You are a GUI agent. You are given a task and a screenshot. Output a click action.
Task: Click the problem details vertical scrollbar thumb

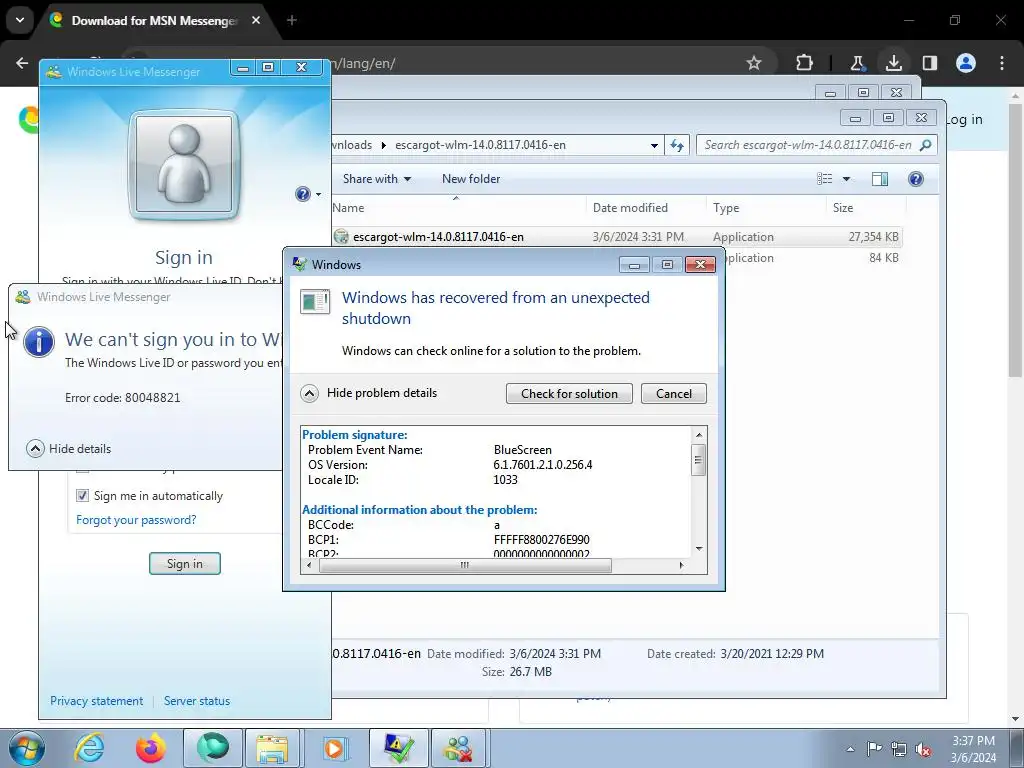pos(698,460)
